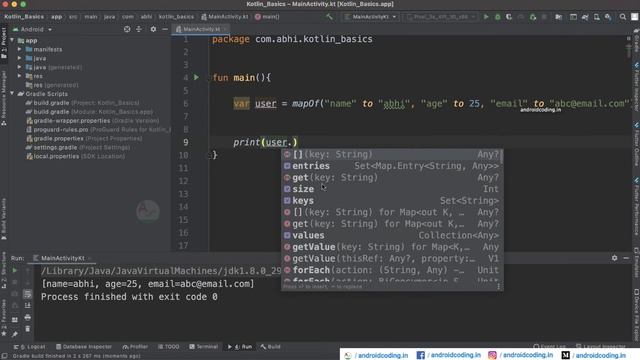Screen dimensions: 640x360
Task: Click the Medium androidcoding.in link
Action: 593,355
